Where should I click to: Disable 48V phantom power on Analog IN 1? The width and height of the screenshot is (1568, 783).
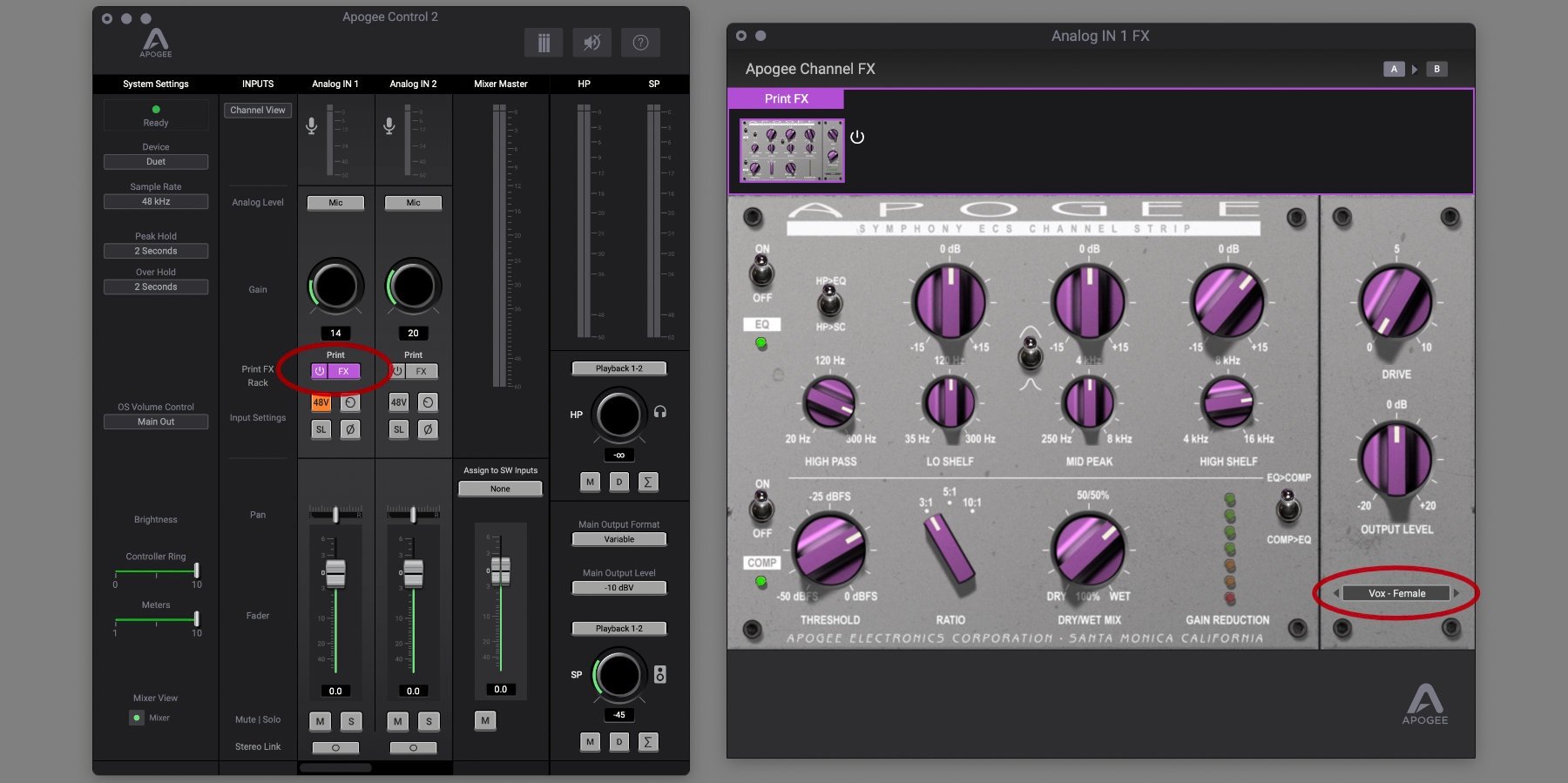coord(321,402)
